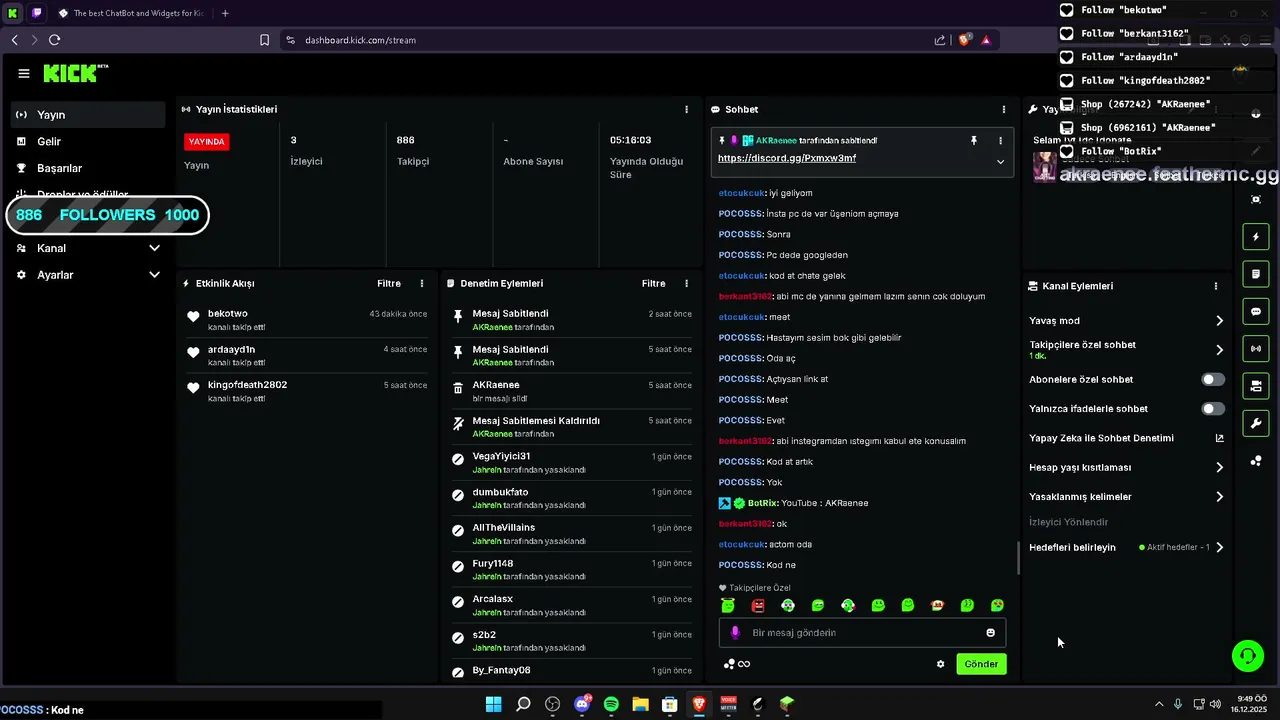Open AKRaenee username in pinned message
Viewport: 1280px width, 720px height.
776,141
